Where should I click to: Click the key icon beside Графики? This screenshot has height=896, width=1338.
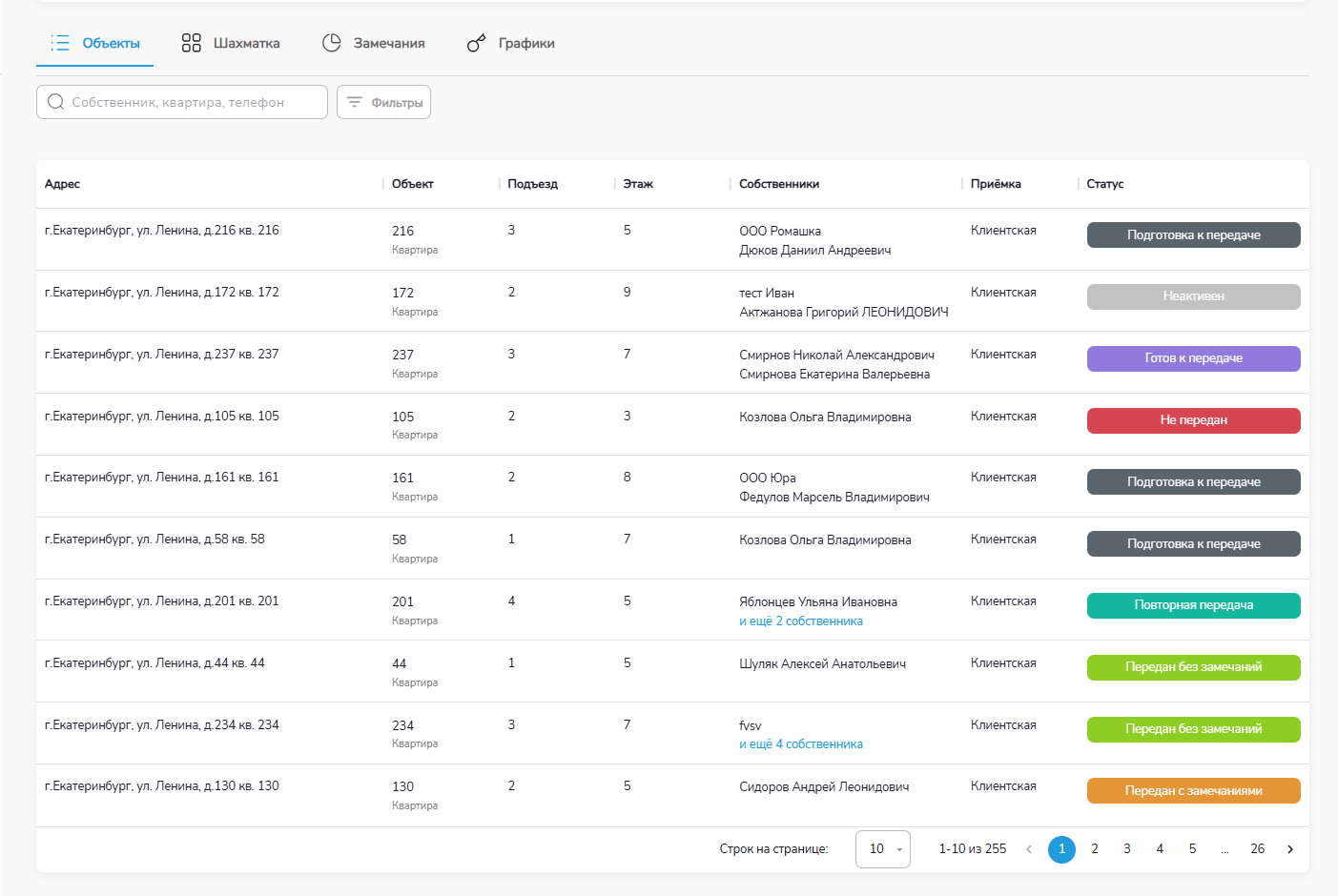pyautogui.click(x=476, y=44)
